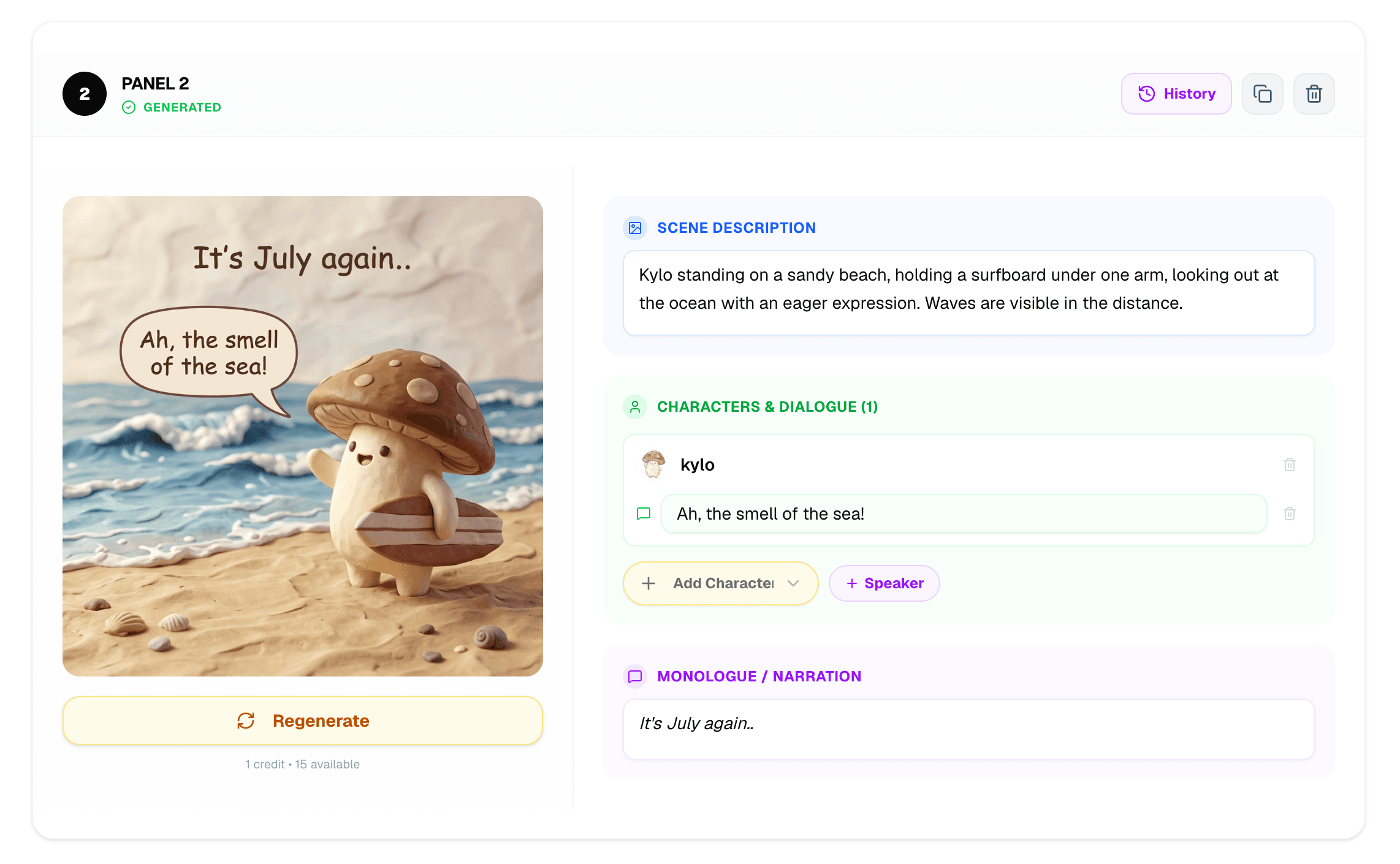Open the panel History
The height and width of the screenshot is (864, 1400).
(1176, 94)
